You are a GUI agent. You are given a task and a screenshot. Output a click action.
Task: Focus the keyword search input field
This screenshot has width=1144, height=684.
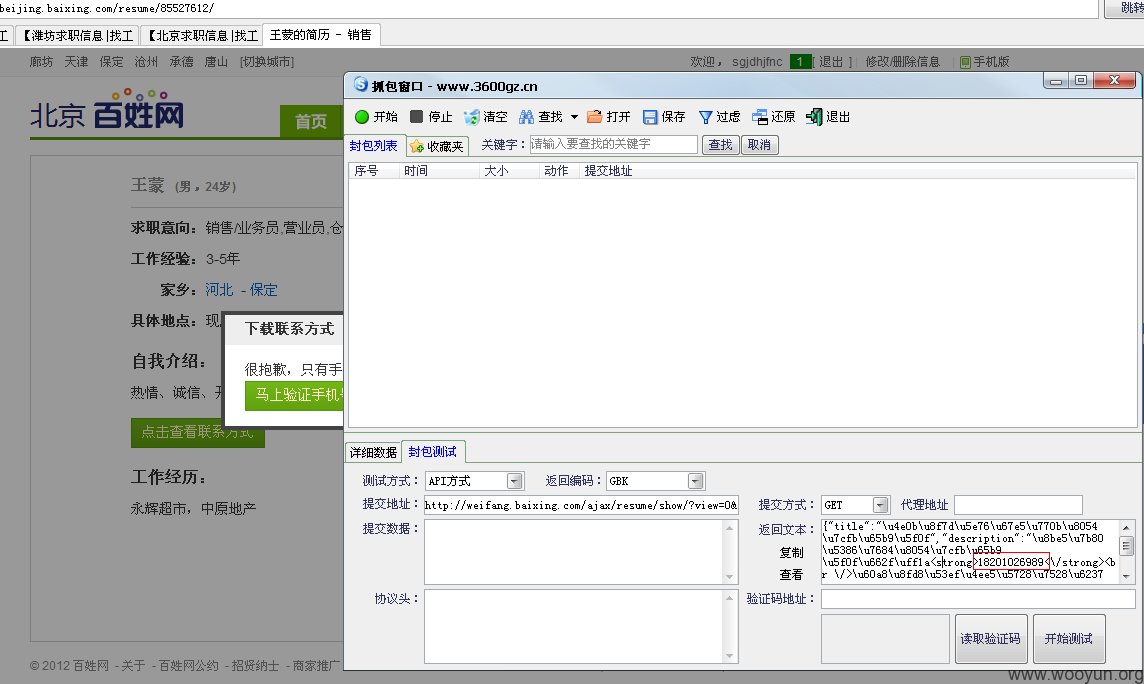click(613, 144)
